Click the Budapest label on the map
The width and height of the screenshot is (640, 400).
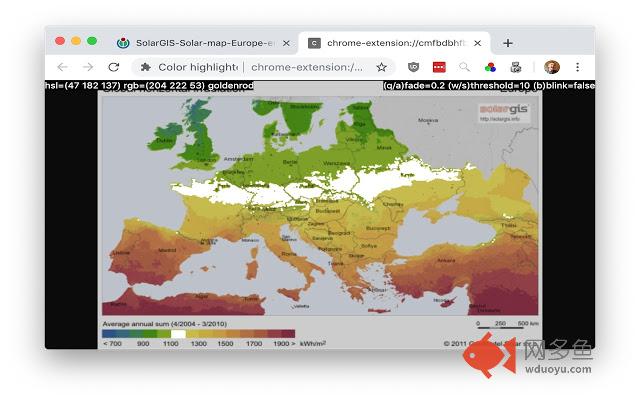328,211
